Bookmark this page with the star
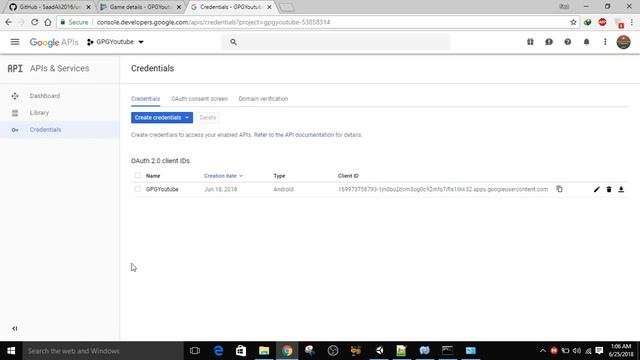640x360 pixels. [573, 22]
